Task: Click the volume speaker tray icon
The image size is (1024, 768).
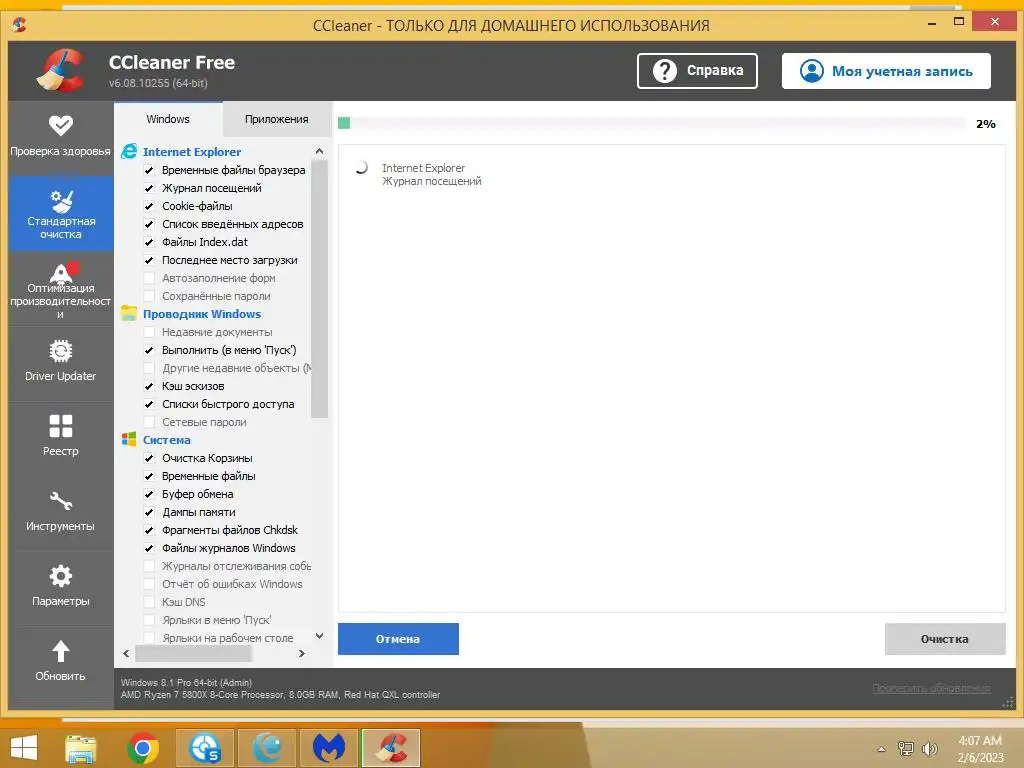Action: coord(929,748)
